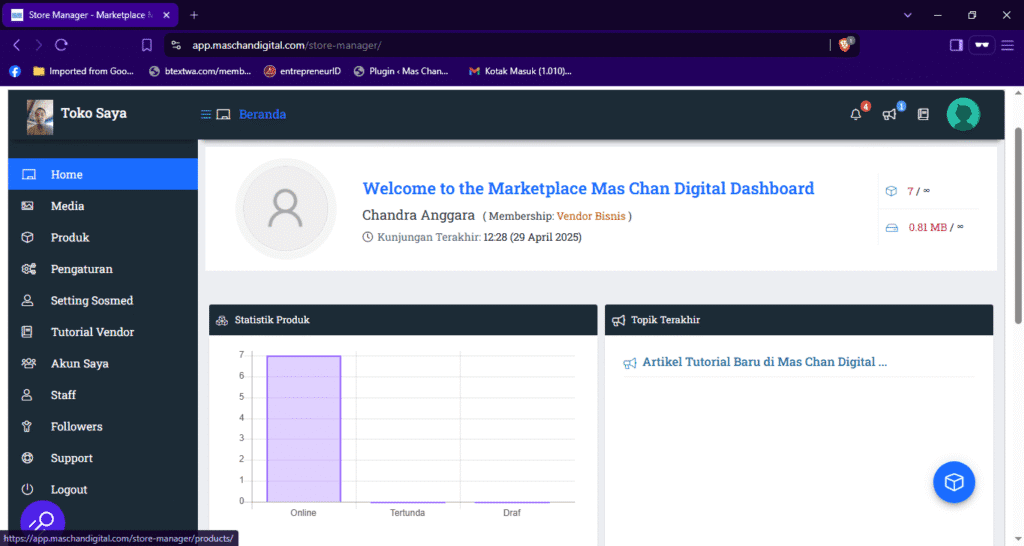Click the site info icon in address bar
1024x546 pixels.
pyautogui.click(x=176, y=45)
